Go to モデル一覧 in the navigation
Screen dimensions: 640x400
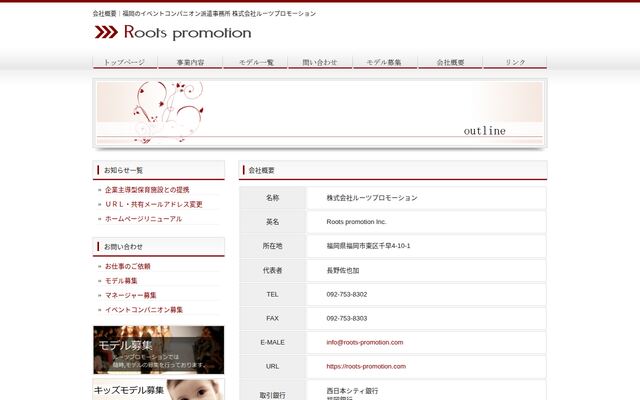256,62
